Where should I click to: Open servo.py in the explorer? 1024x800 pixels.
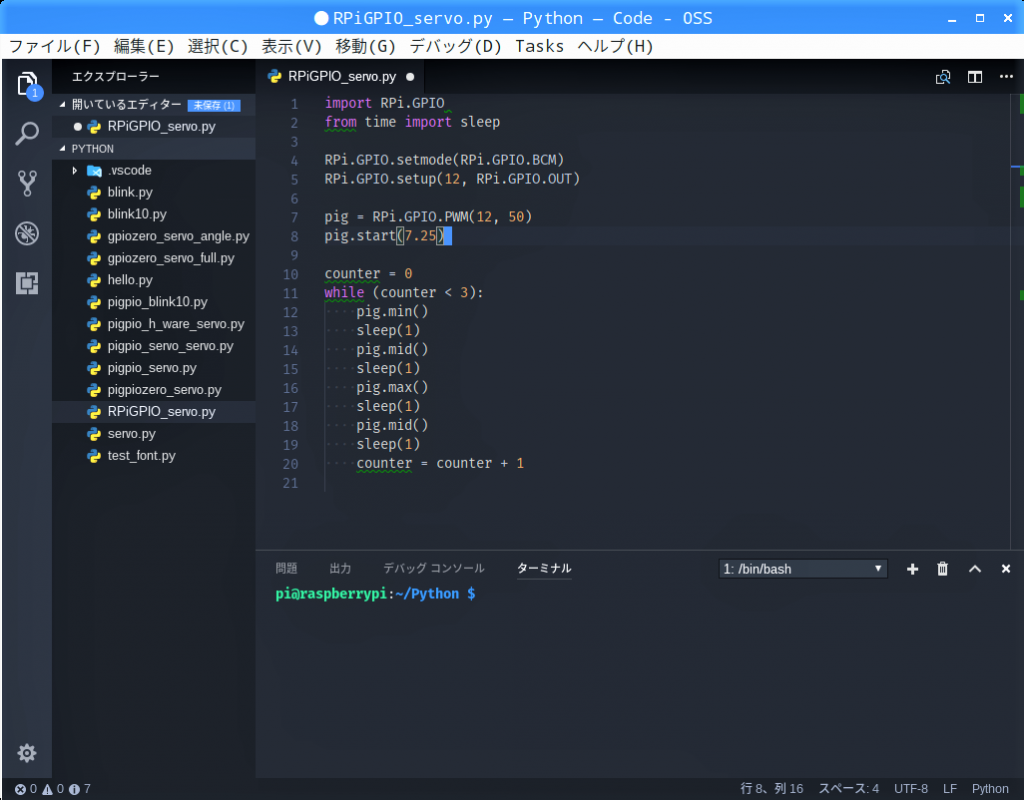click(153, 434)
